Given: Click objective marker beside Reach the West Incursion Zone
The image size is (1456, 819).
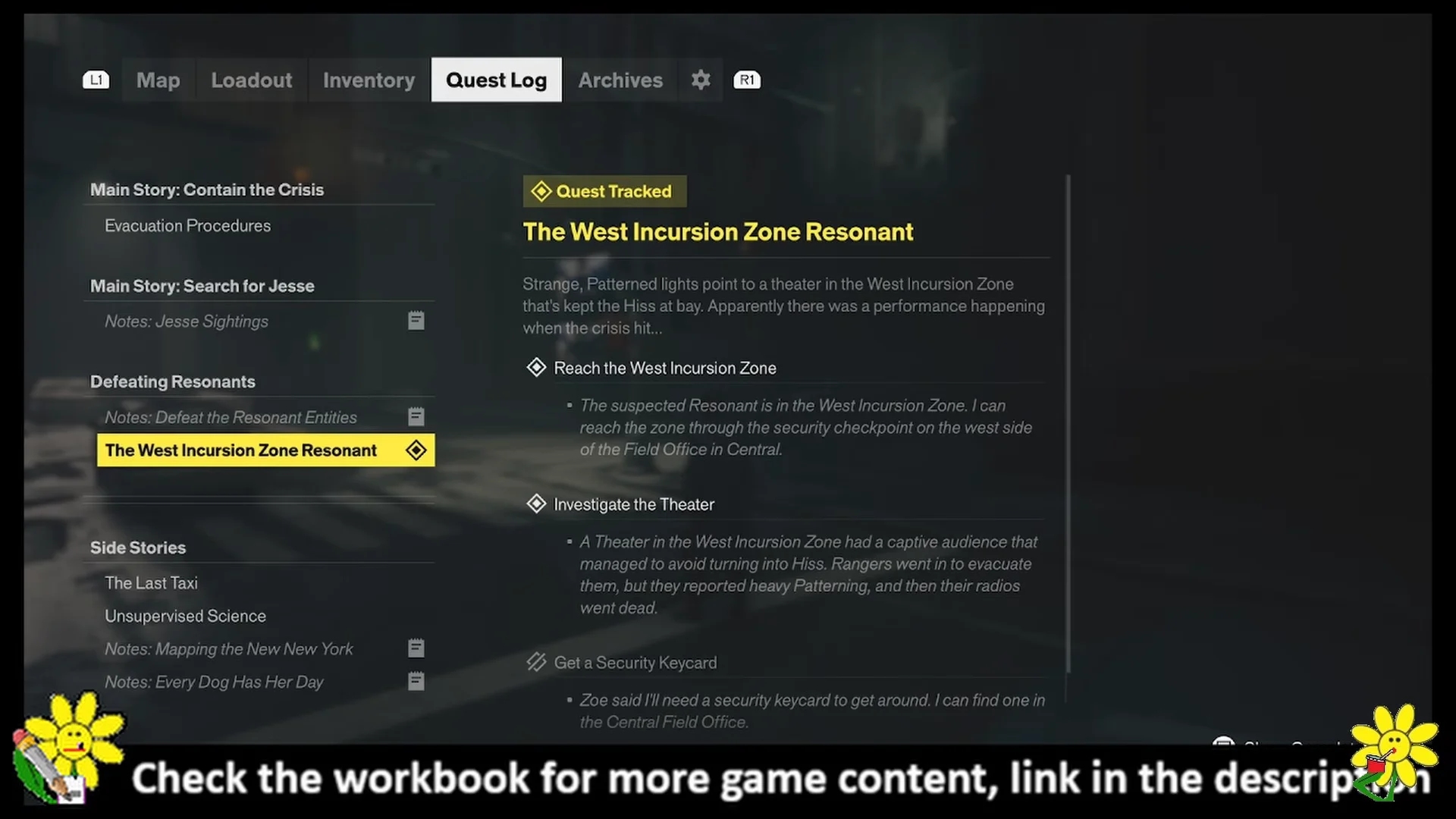Looking at the screenshot, I should click(536, 368).
